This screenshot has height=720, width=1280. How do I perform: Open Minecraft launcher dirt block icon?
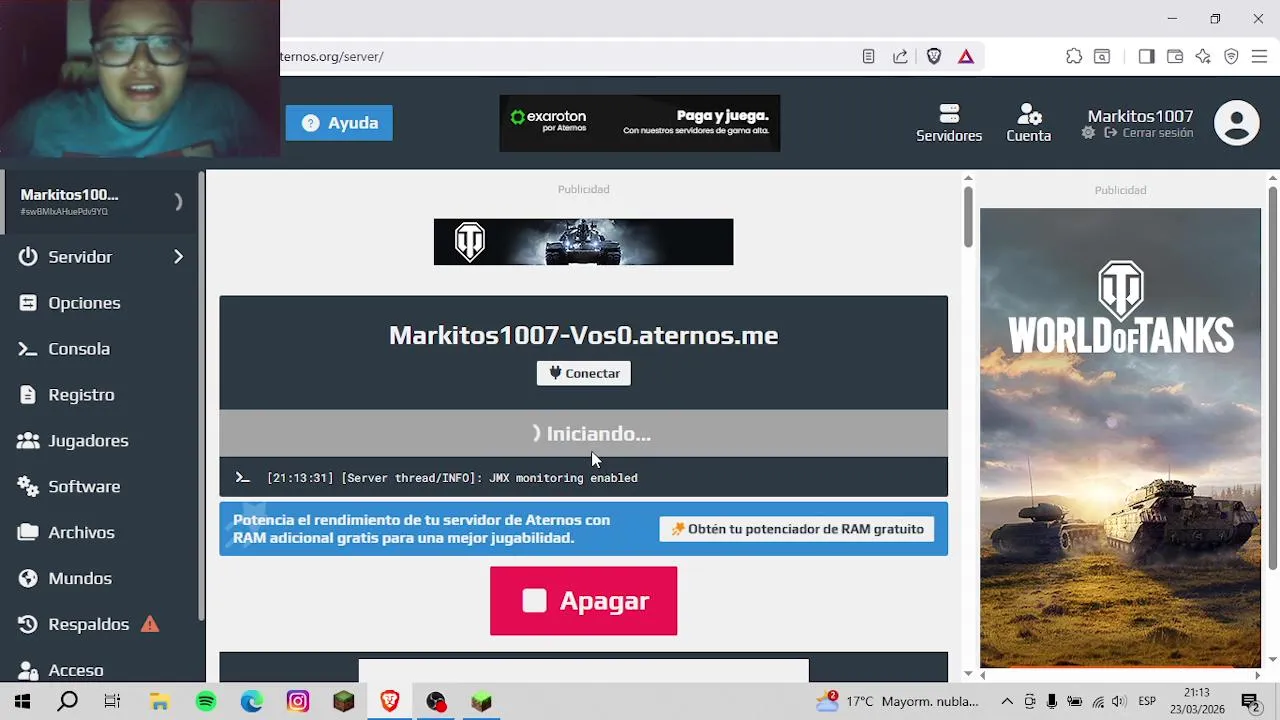(343, 702)
